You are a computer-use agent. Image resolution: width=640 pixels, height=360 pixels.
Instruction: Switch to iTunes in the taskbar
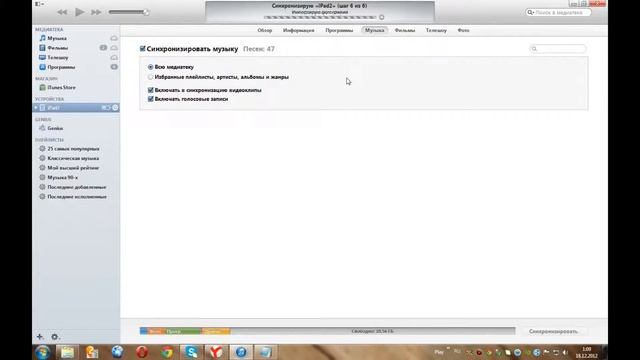pos(241,352)
